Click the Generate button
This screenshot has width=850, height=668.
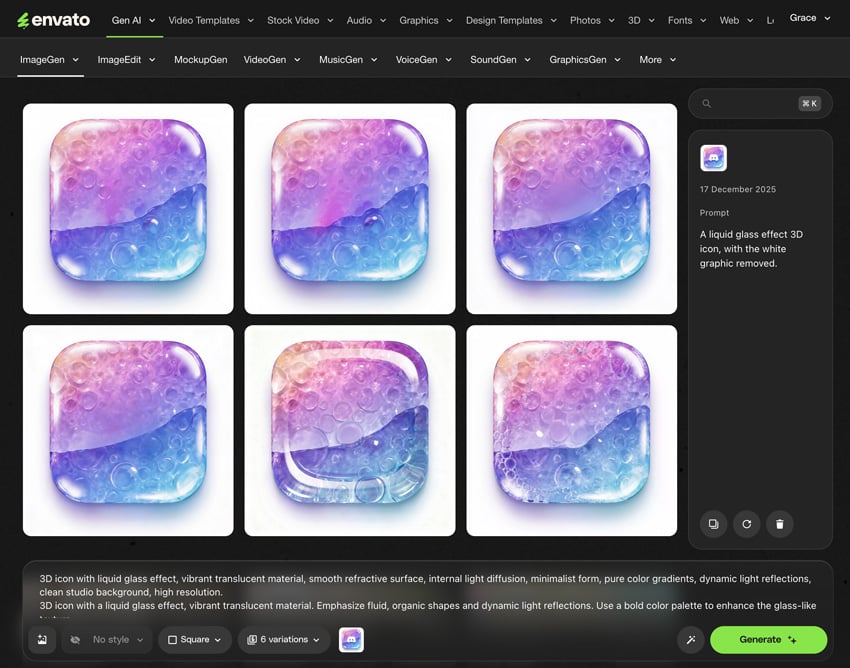[x=768, y=639]
